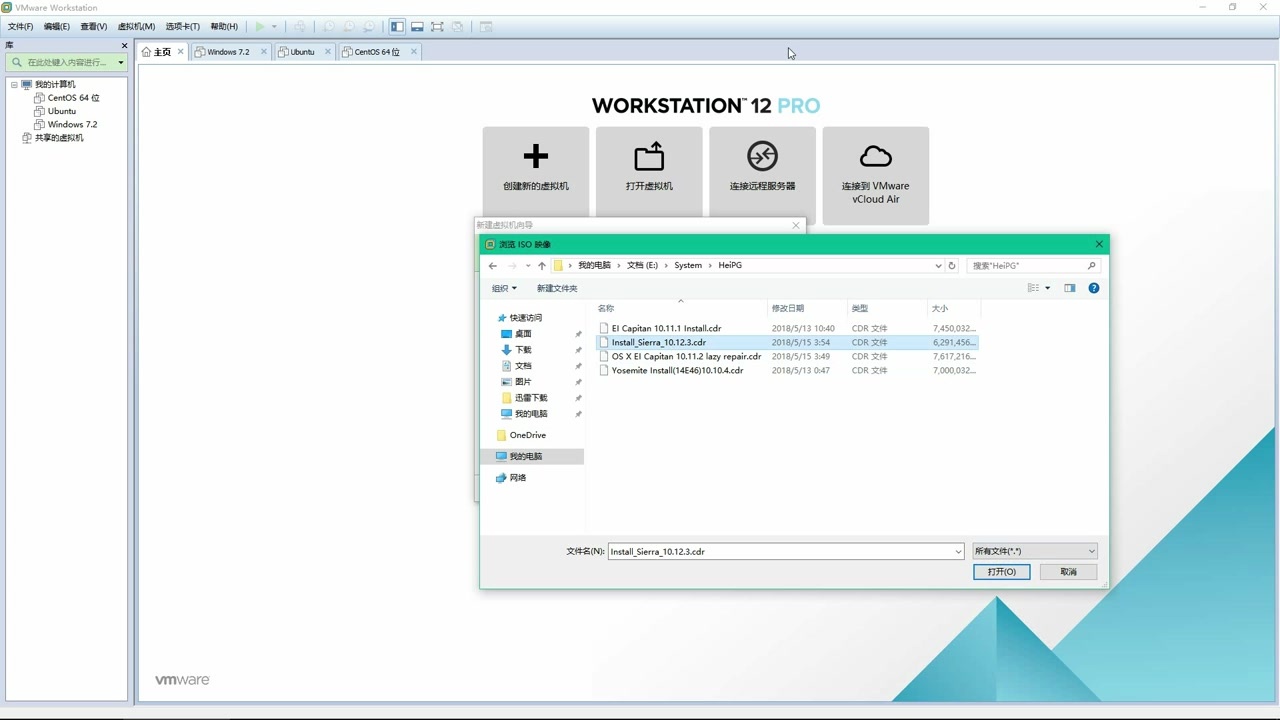Click the full screen mode icon

(x=437, y=27)
